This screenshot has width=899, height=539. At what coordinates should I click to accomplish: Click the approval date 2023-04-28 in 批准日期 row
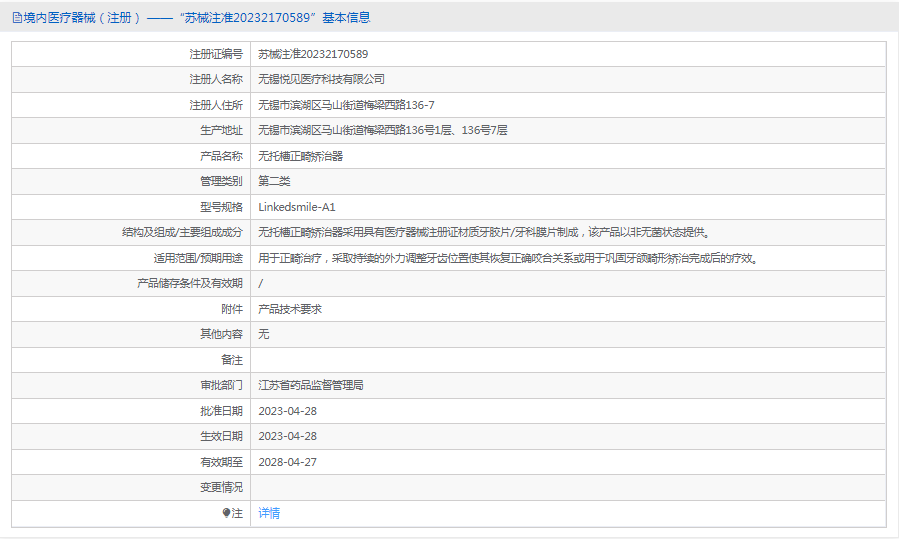(287, 411)
